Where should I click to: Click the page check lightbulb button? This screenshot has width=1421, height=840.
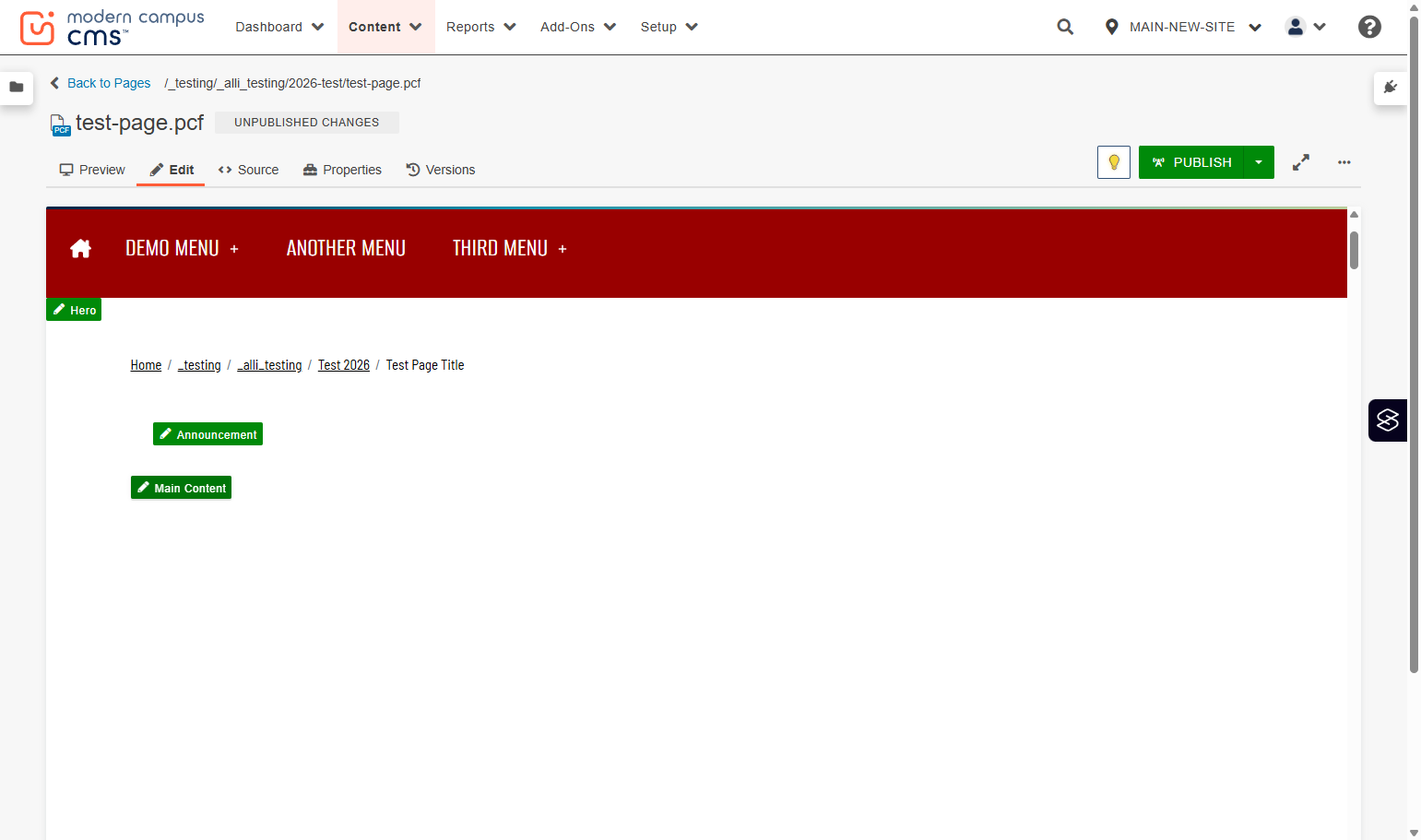pos(1114,162)
